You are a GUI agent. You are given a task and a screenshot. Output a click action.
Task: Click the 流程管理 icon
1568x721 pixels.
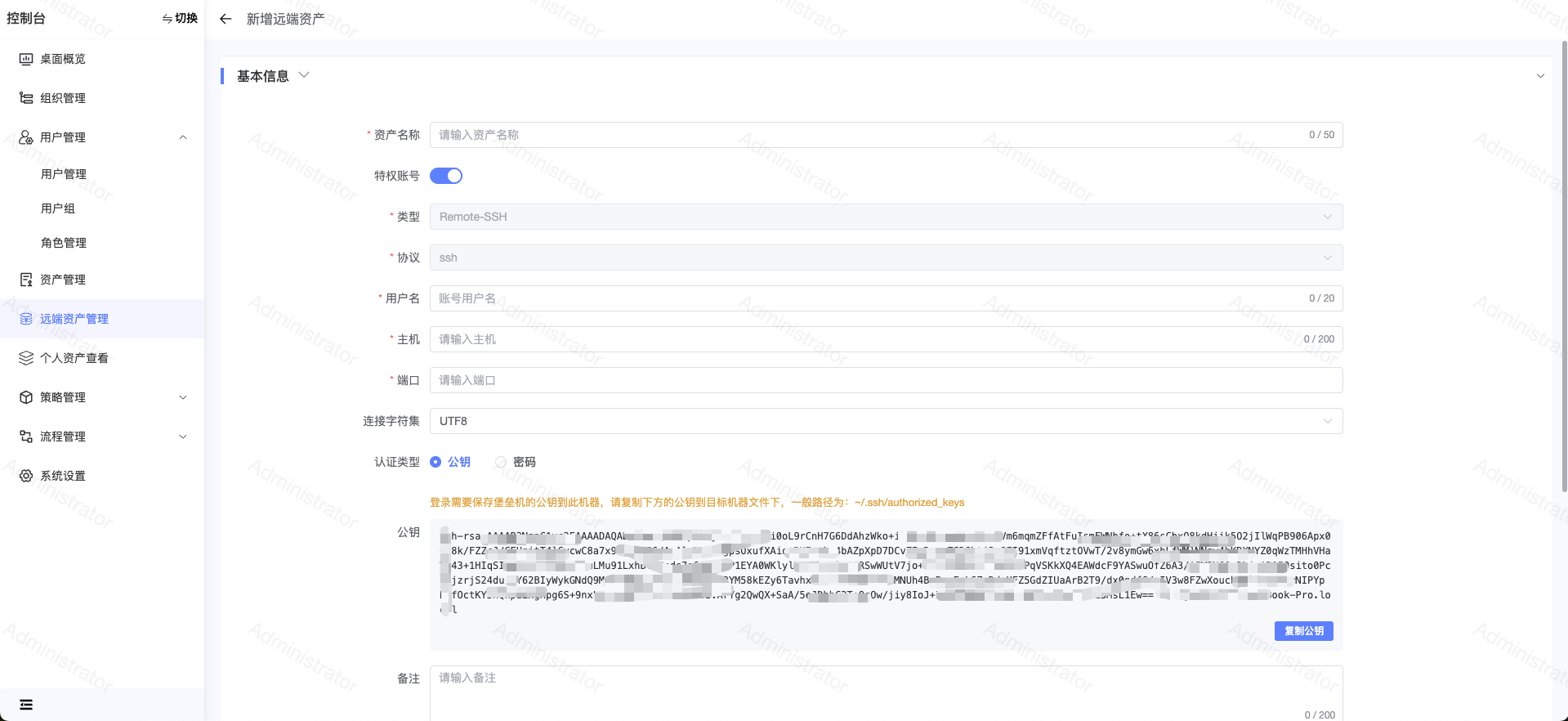[26, 437]
